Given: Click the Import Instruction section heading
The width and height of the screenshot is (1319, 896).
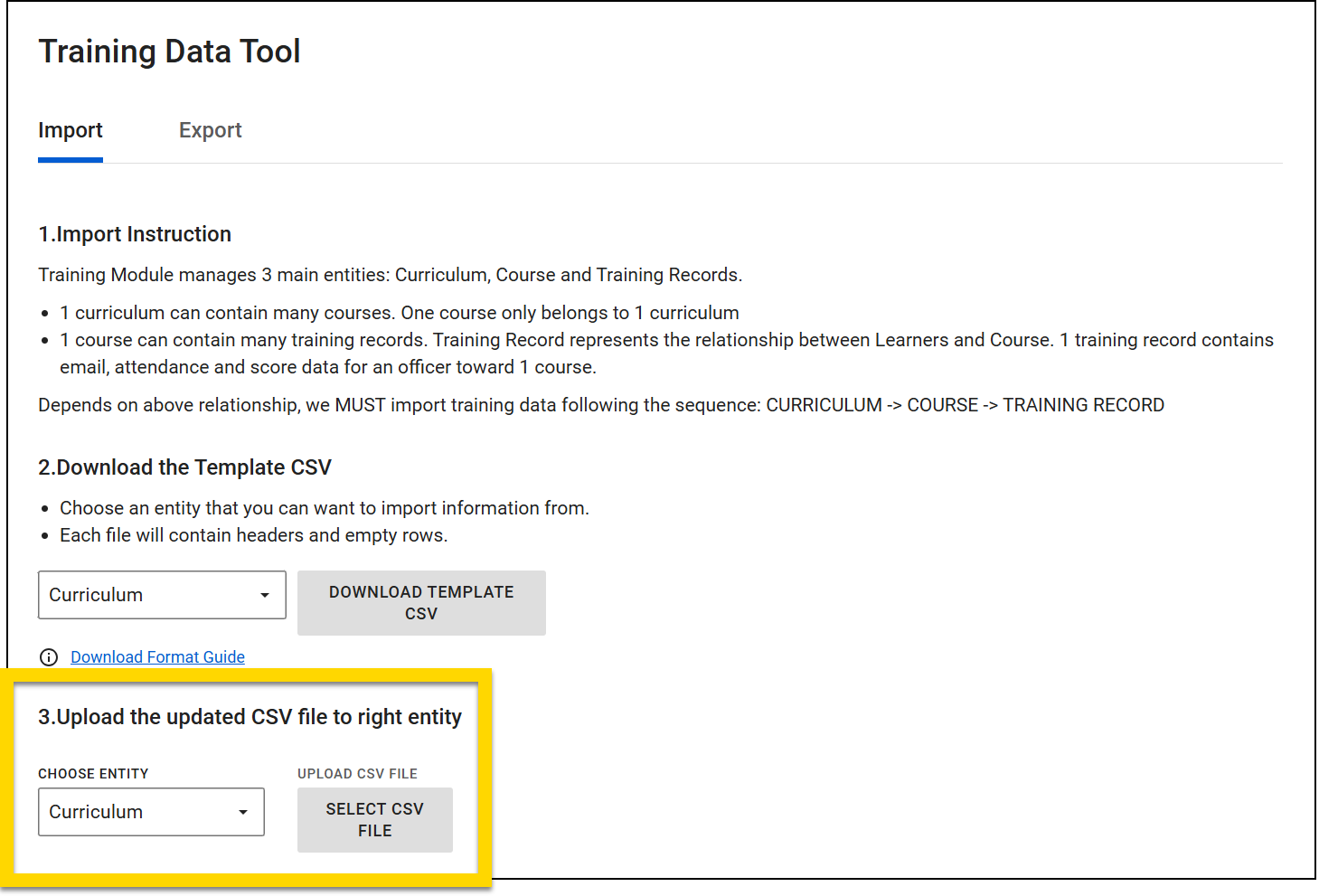Looking at the screenshot, I should pos(134,233).
